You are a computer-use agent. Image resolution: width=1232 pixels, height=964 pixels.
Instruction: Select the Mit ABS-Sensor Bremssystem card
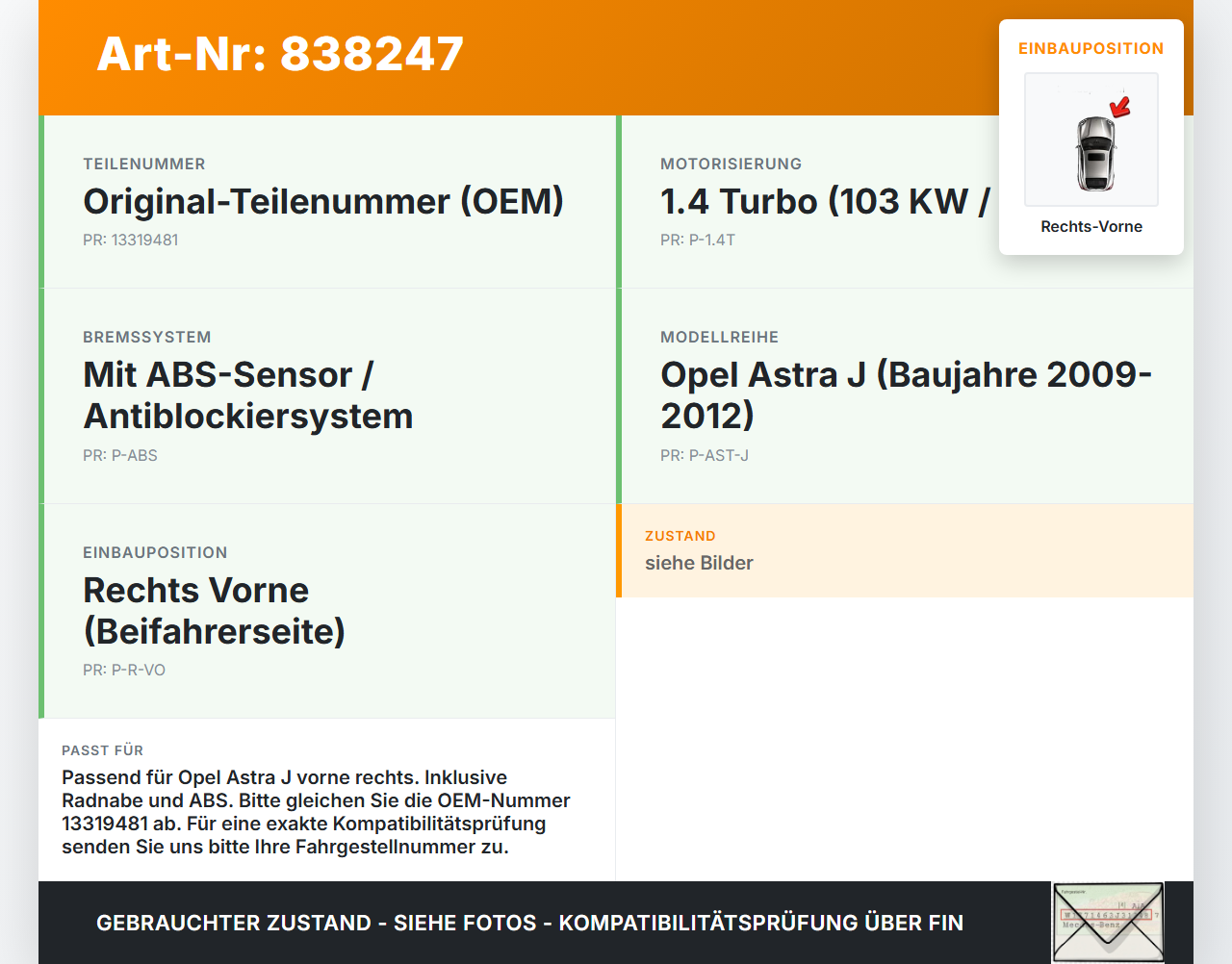327,396
